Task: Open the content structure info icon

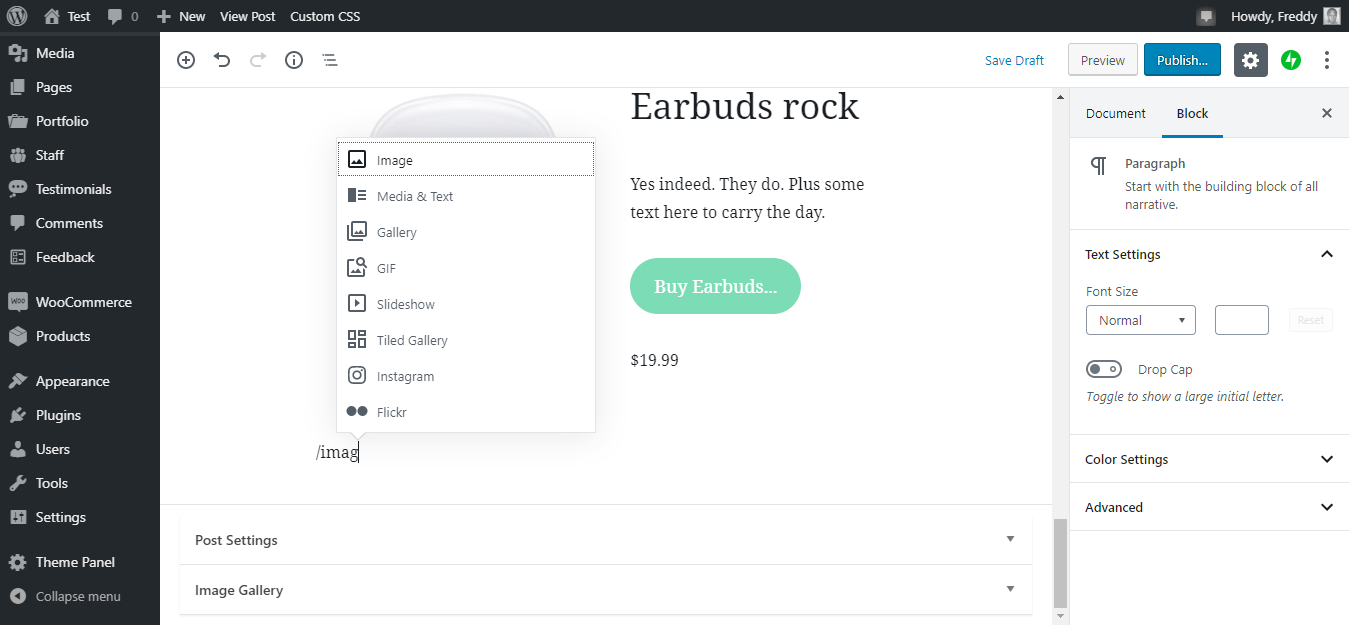Action: pos(294,60)
